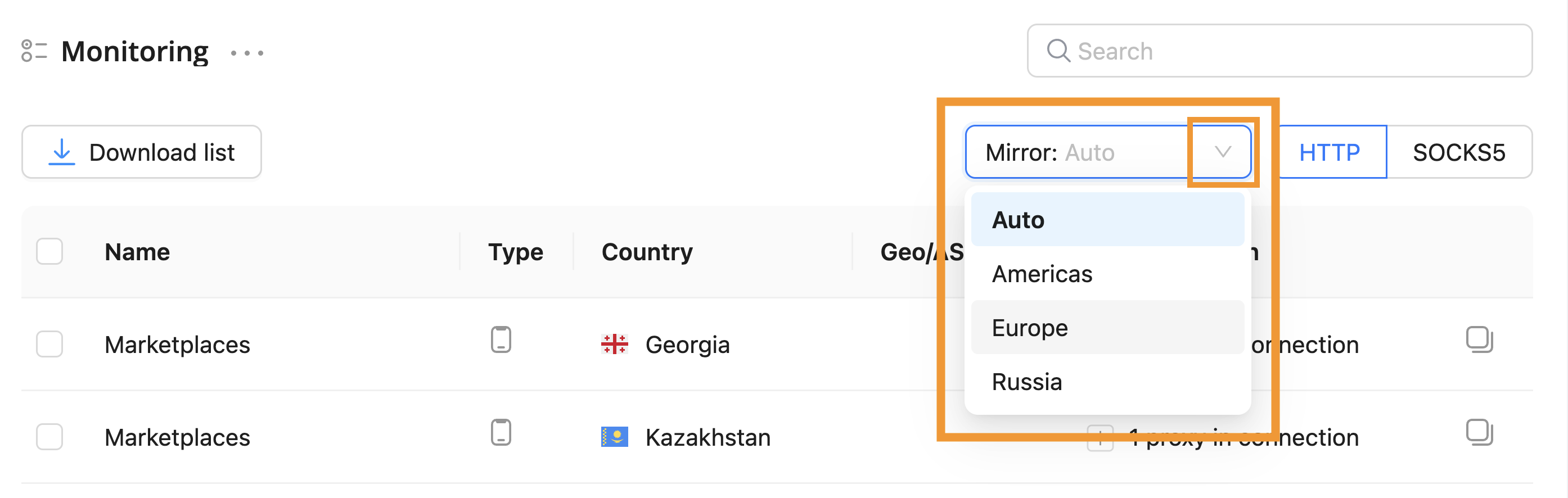Switch to the SOCKS5 protocol tab
This screenshot has height=498, width=1568.
point(1458,152)
